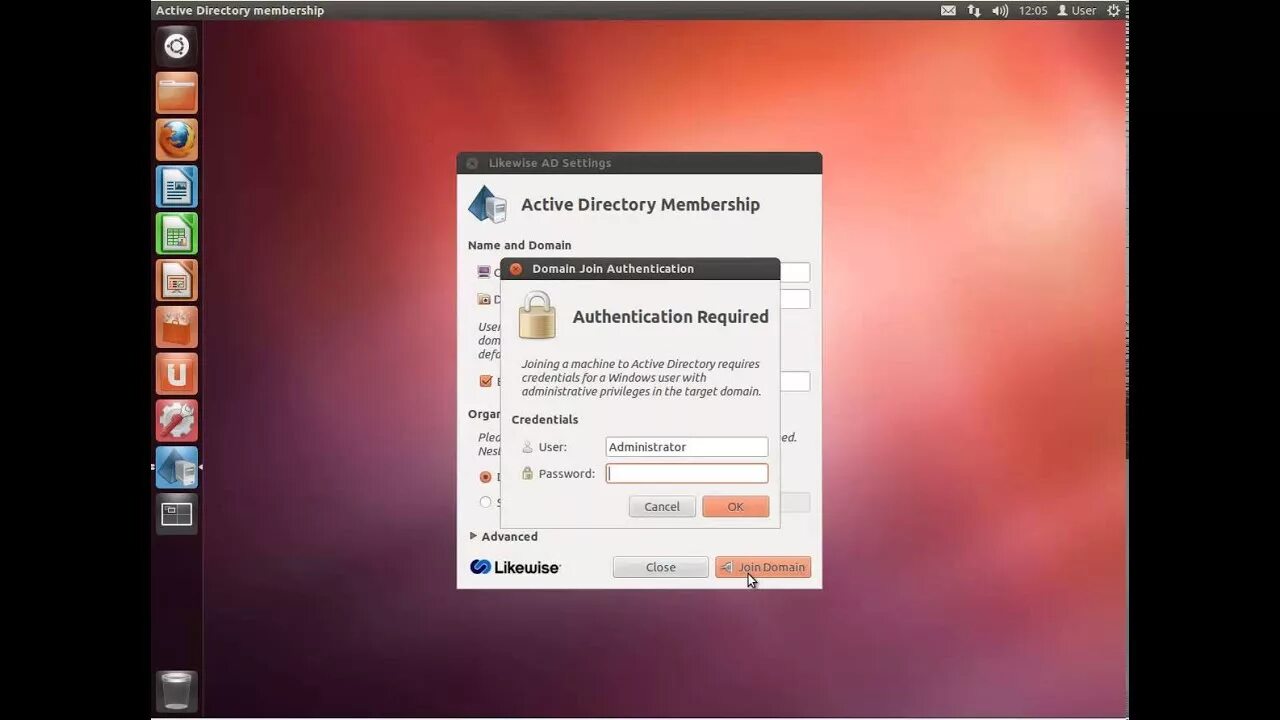Confirm credentials with the OK button
Image resolution: width=1280 pixels, height=720 pixels.
click(x=736, y=506)
